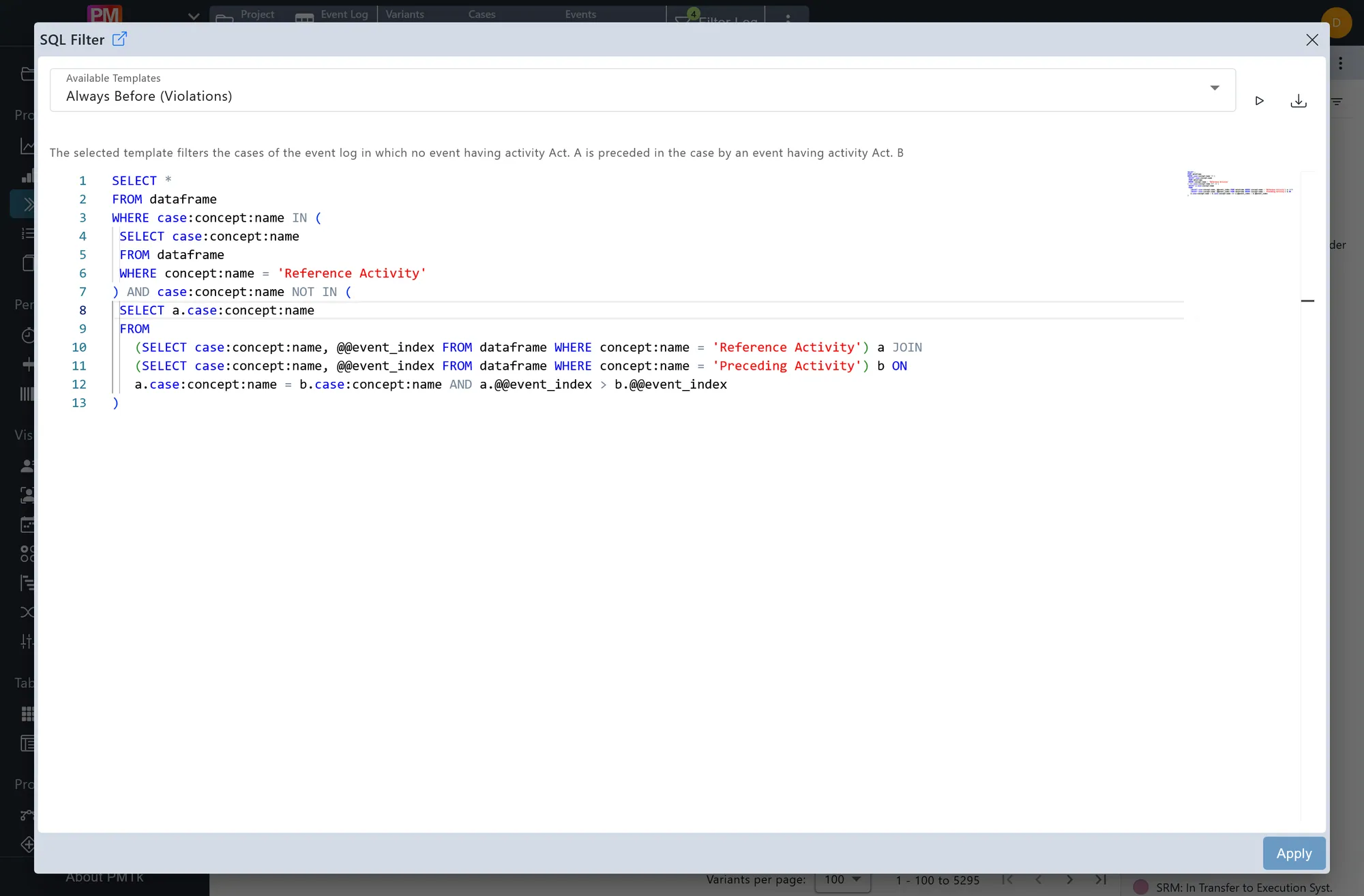
Task: Click filter list icon on right panel
Action: tap(1337, 102)
